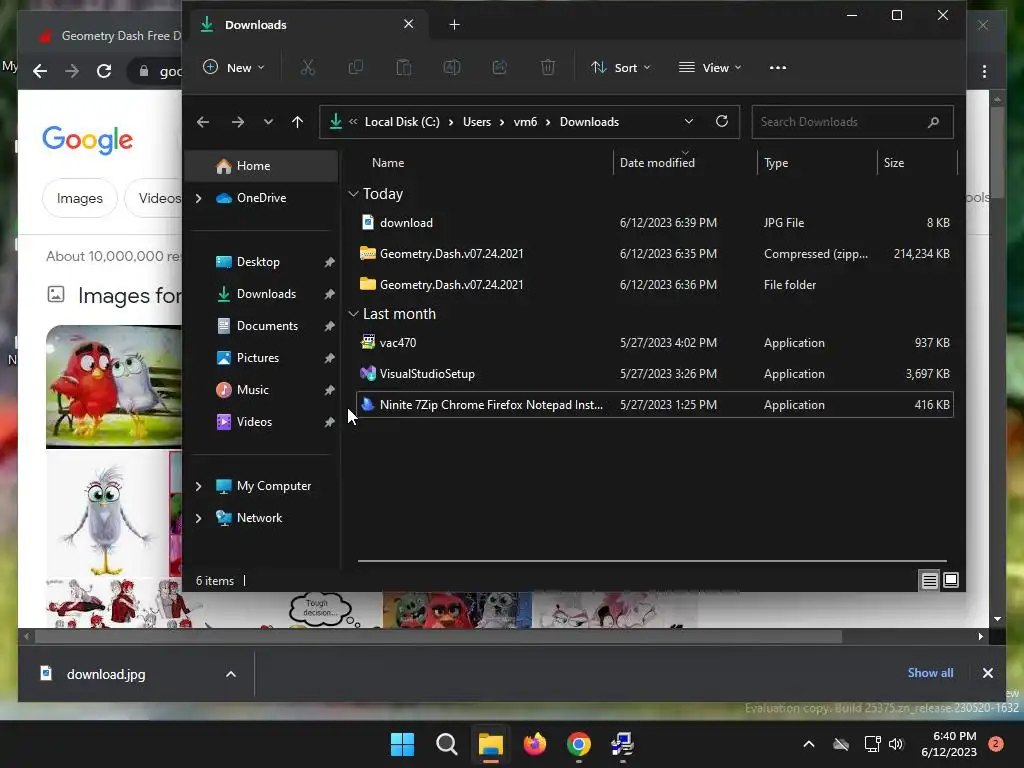Launch Firefox from taskbar
The width and height of the screenshot is (1024, 768).
(535, 744)
